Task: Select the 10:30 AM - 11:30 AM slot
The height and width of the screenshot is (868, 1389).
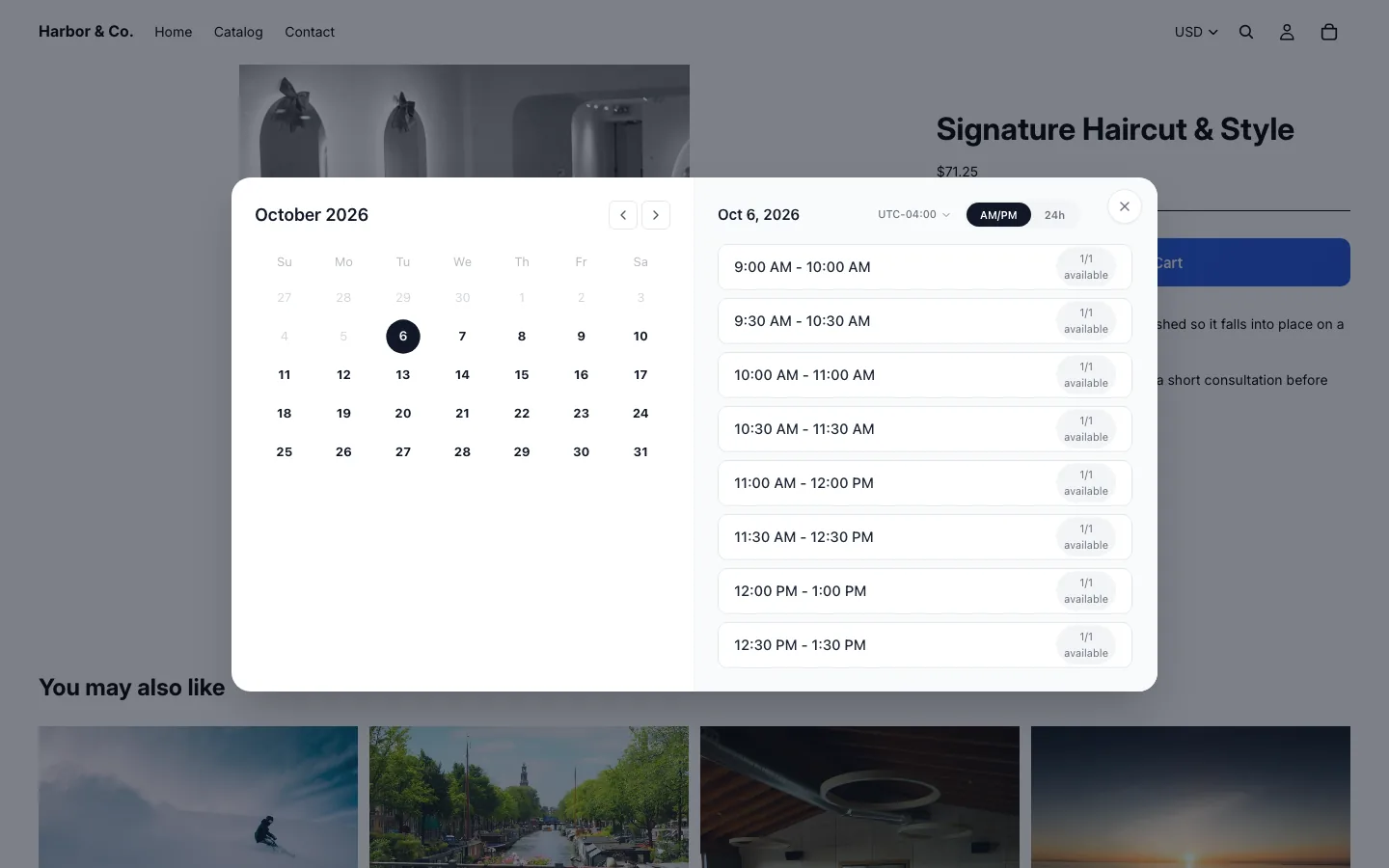Action: tap(925, 429)
